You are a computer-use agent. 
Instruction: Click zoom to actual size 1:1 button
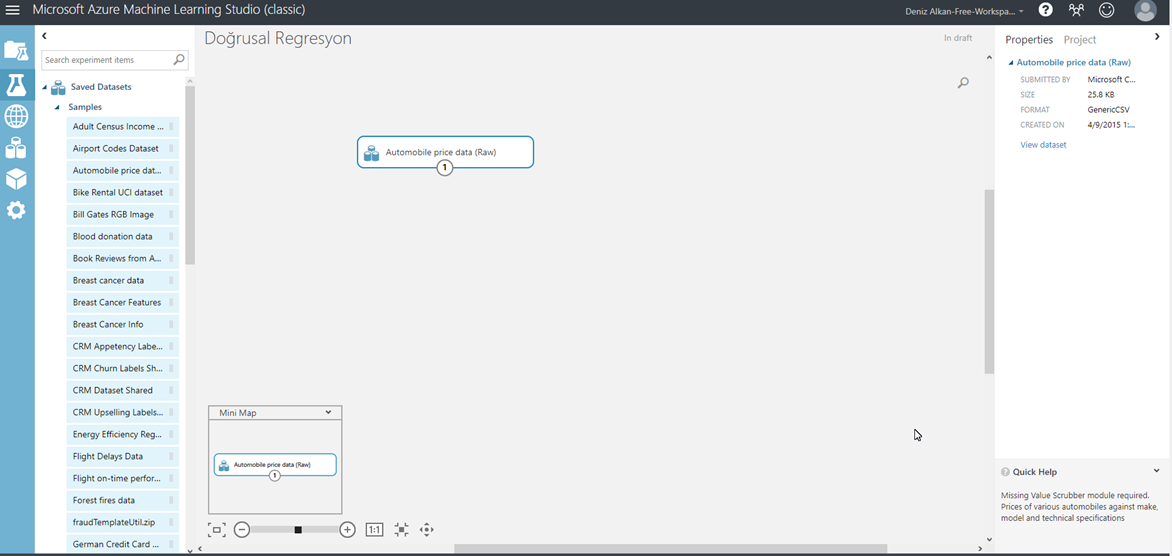click(374, 530)
